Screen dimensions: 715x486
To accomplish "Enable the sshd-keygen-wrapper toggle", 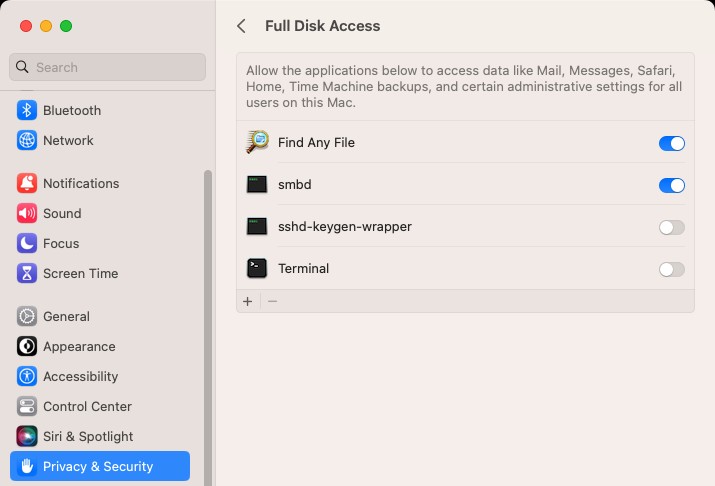I will [671, 227].
